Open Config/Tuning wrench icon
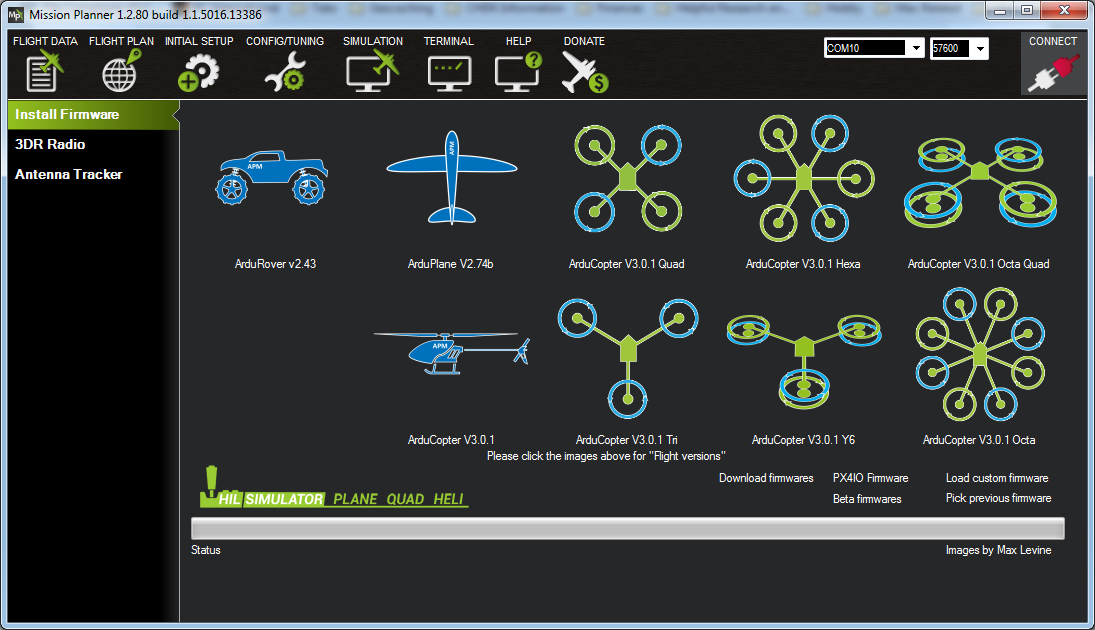Image resolution: width=1095 pixels, height=630 pixels. coord(285,72)
